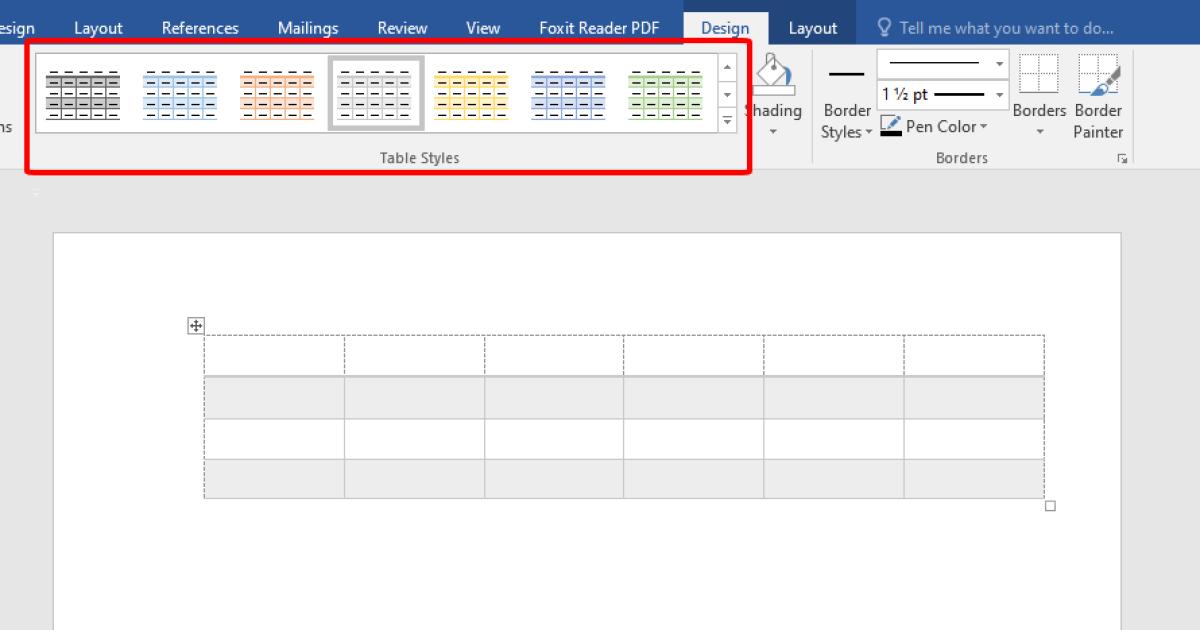
Task: Click the Borders grid icon
Action: coord(1039,75)
